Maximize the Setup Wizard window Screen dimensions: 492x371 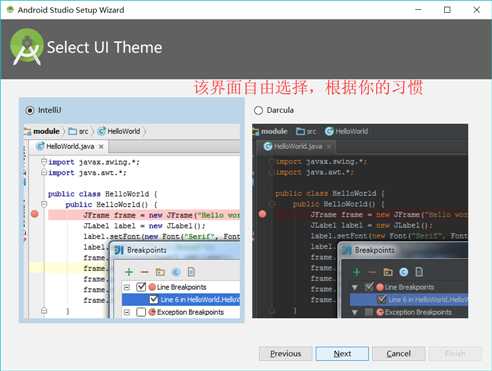(447, 10)
